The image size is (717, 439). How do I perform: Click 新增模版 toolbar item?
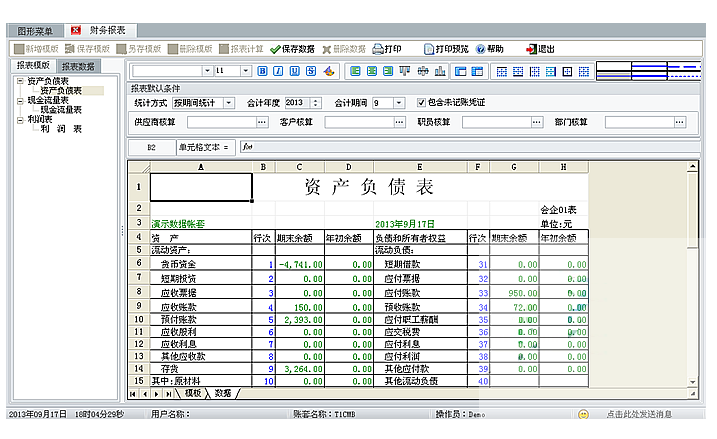pos(37,49)
